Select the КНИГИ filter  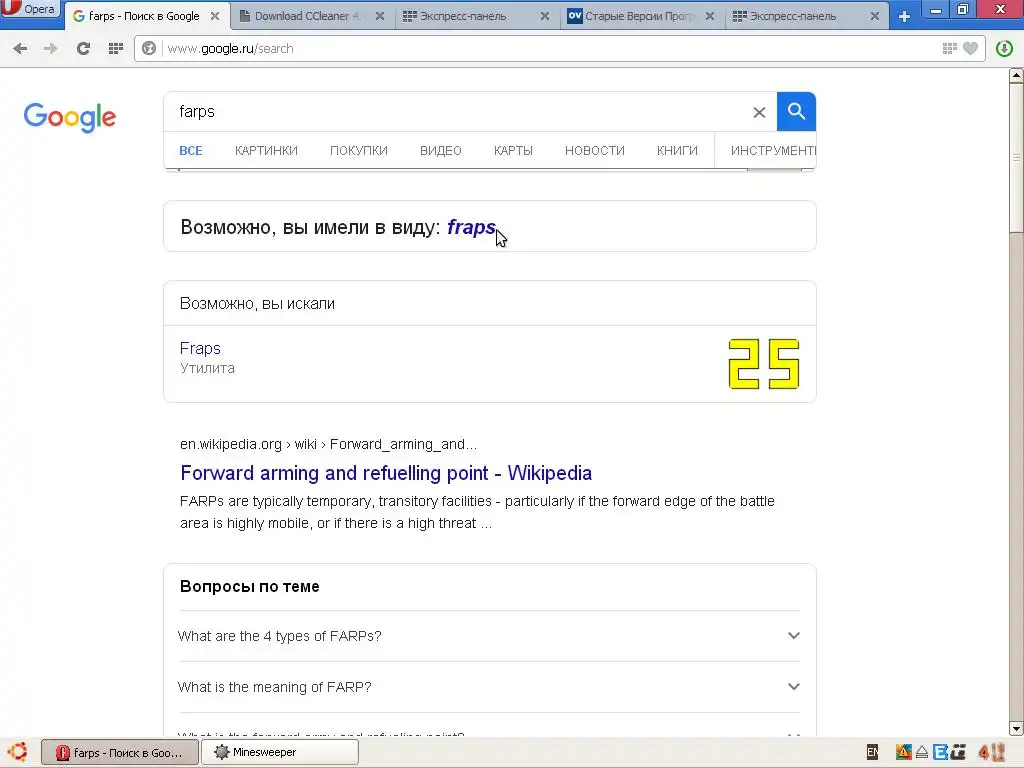677,151
